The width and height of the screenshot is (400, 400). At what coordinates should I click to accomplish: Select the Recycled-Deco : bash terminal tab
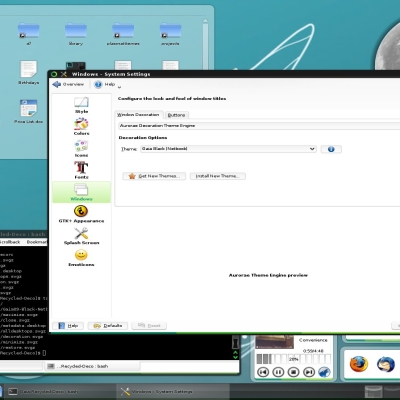[x=92, y=366]
